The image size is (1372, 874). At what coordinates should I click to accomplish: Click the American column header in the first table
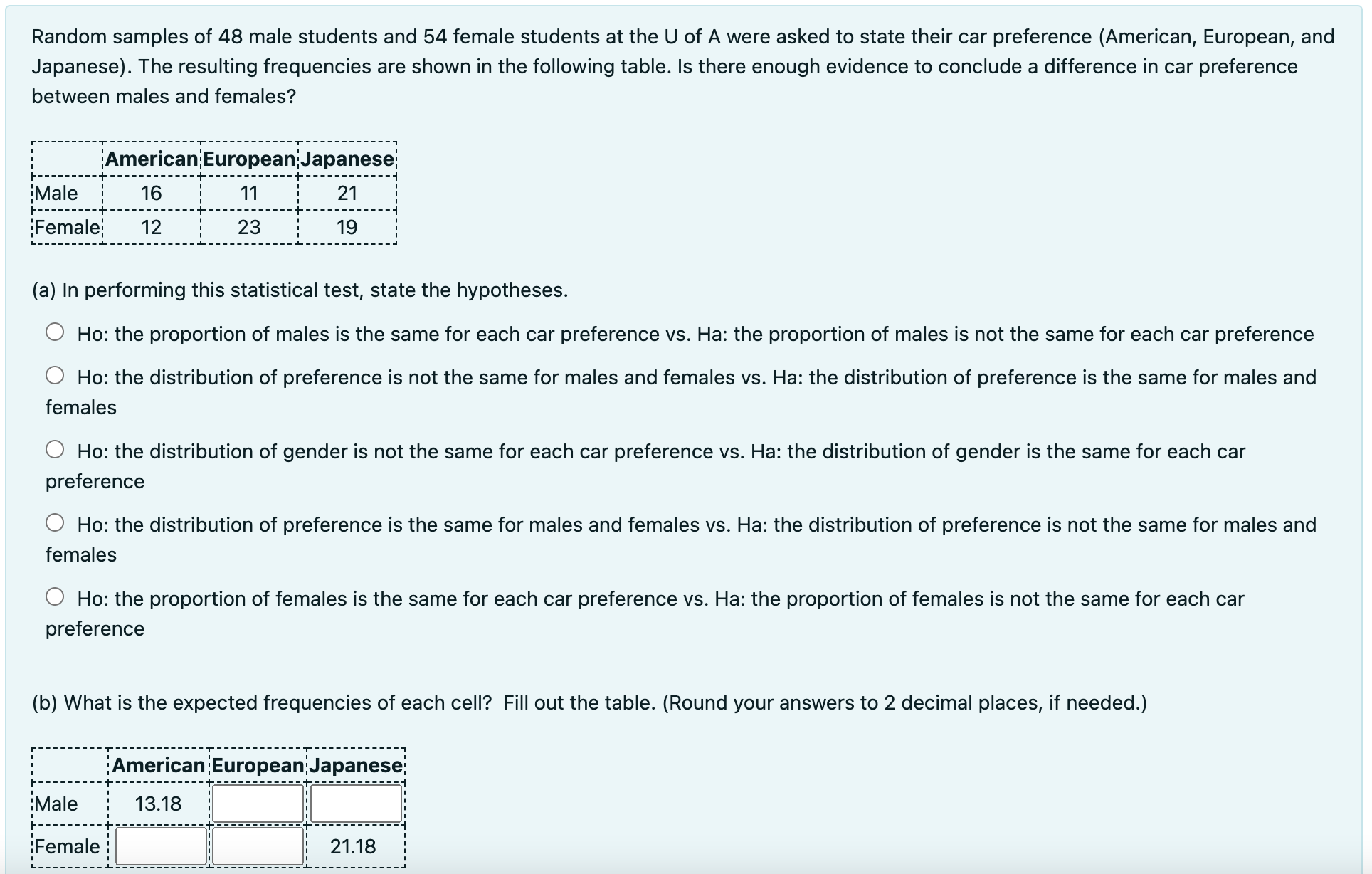click(x=152, y=159)
